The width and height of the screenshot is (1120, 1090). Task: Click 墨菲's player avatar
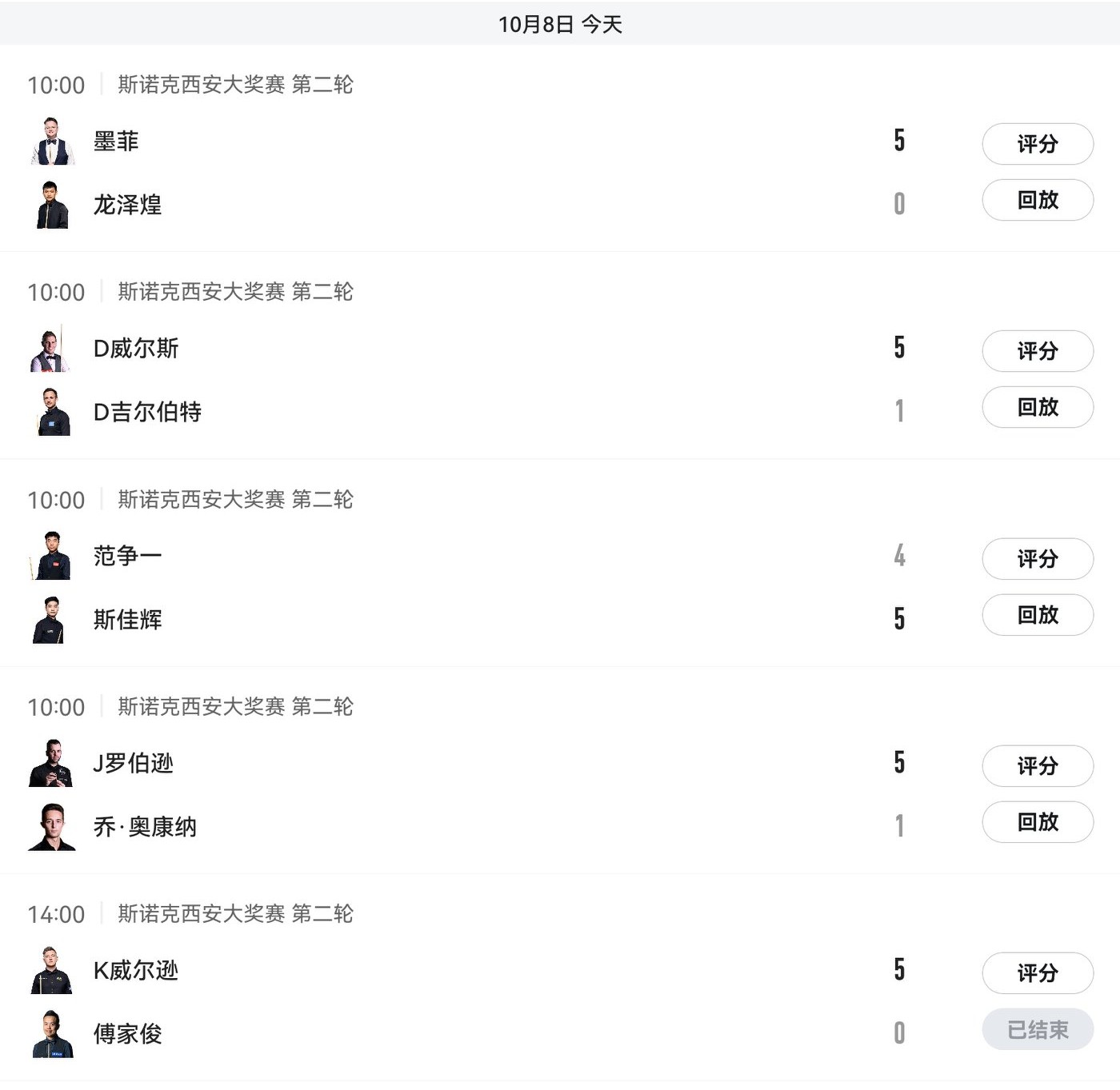pos(53,142)
